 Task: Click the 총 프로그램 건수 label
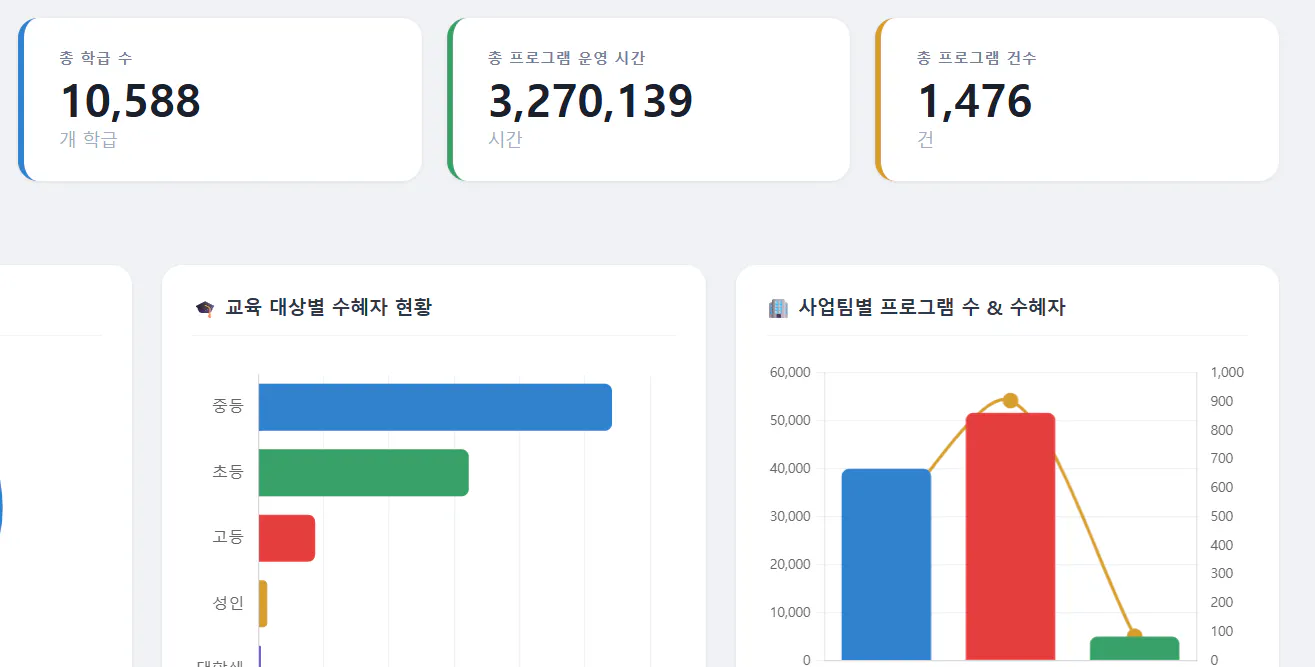pyautogui.click(x=976, y=58)
